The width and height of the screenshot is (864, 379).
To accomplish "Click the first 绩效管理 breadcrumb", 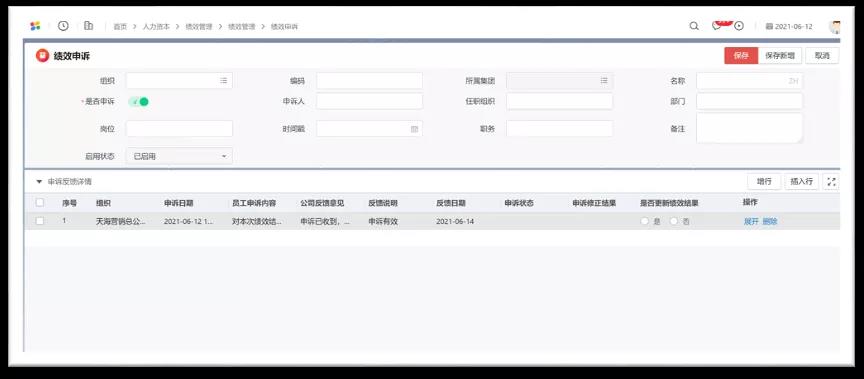I will [199, 26].
